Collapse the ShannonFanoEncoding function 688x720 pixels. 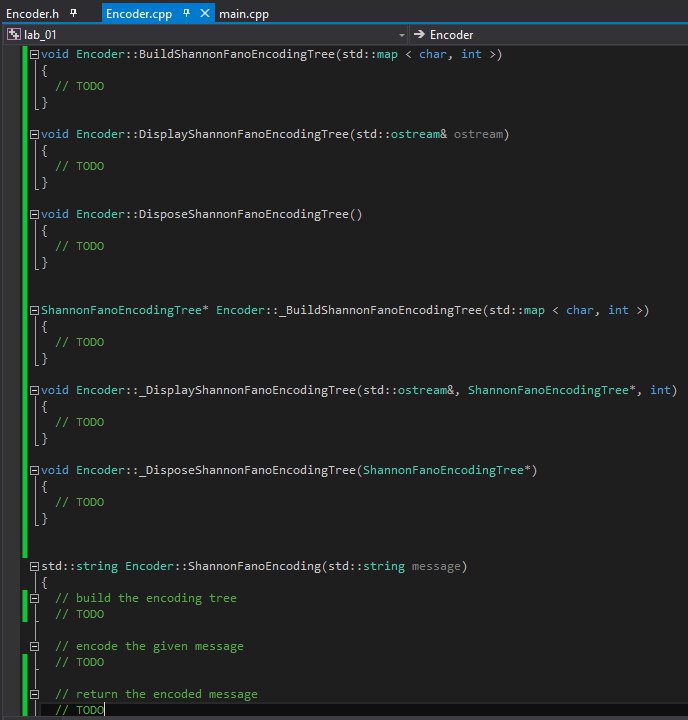tap(34, 567)
